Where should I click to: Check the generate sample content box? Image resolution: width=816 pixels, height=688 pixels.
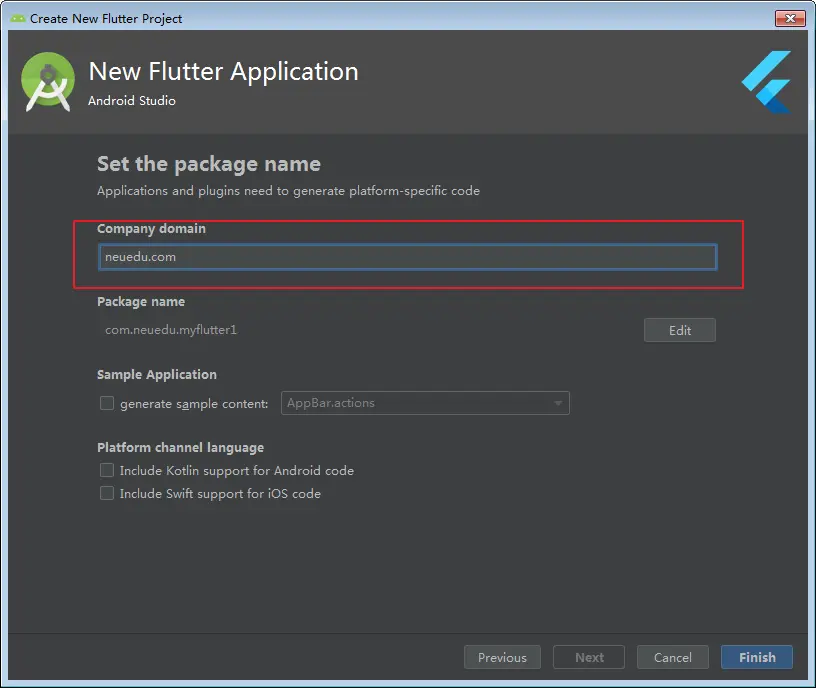click(107, 403)
